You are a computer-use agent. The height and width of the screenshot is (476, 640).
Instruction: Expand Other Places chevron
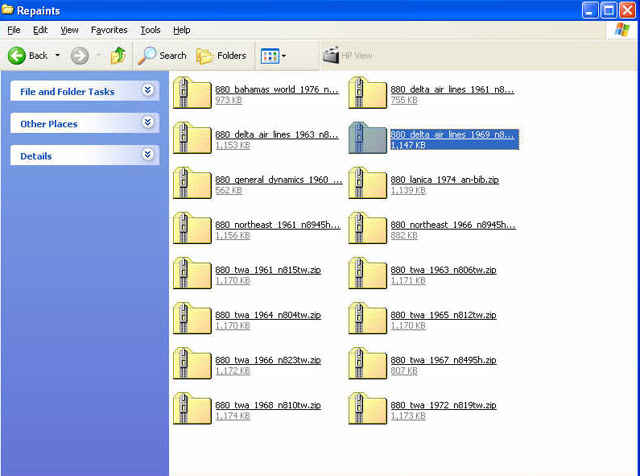148,122
